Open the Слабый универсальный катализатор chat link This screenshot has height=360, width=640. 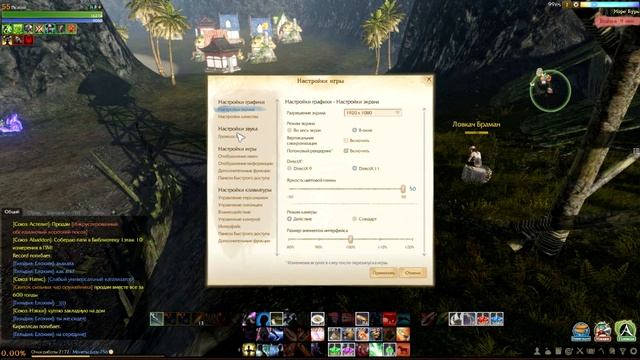pyautogui.click(x=91, y=279)
